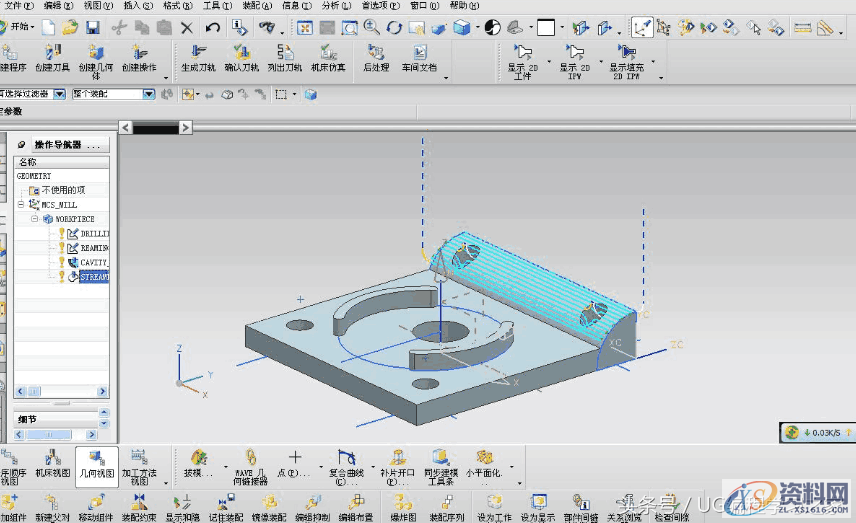The height and width of the screenshot is (523, 856).
Task: Select the CAVITY operation in navigator
Action: coord(93,262)
